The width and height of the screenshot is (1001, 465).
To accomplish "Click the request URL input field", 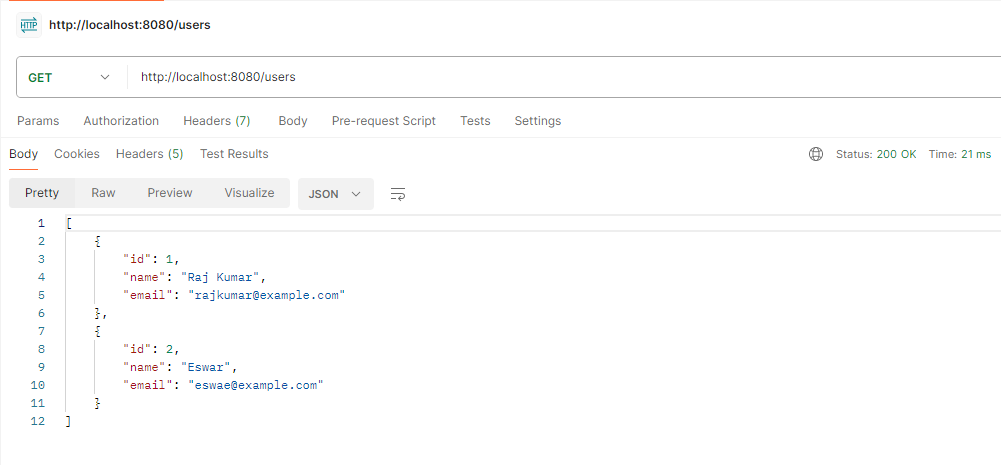I will pyautogui.click(x=560, y=77).
